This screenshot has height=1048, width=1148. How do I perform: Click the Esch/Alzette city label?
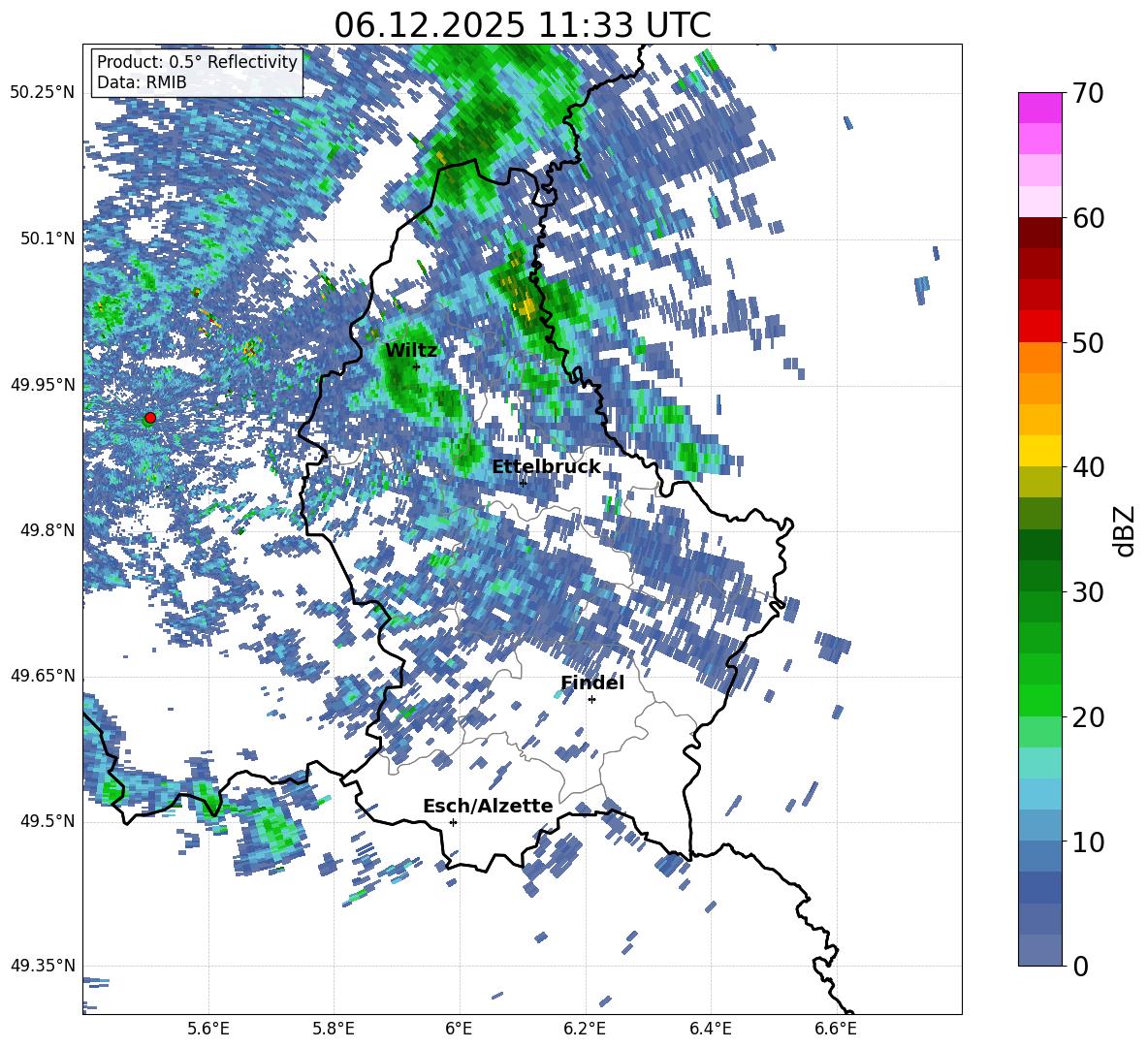[x=488, y=806]
